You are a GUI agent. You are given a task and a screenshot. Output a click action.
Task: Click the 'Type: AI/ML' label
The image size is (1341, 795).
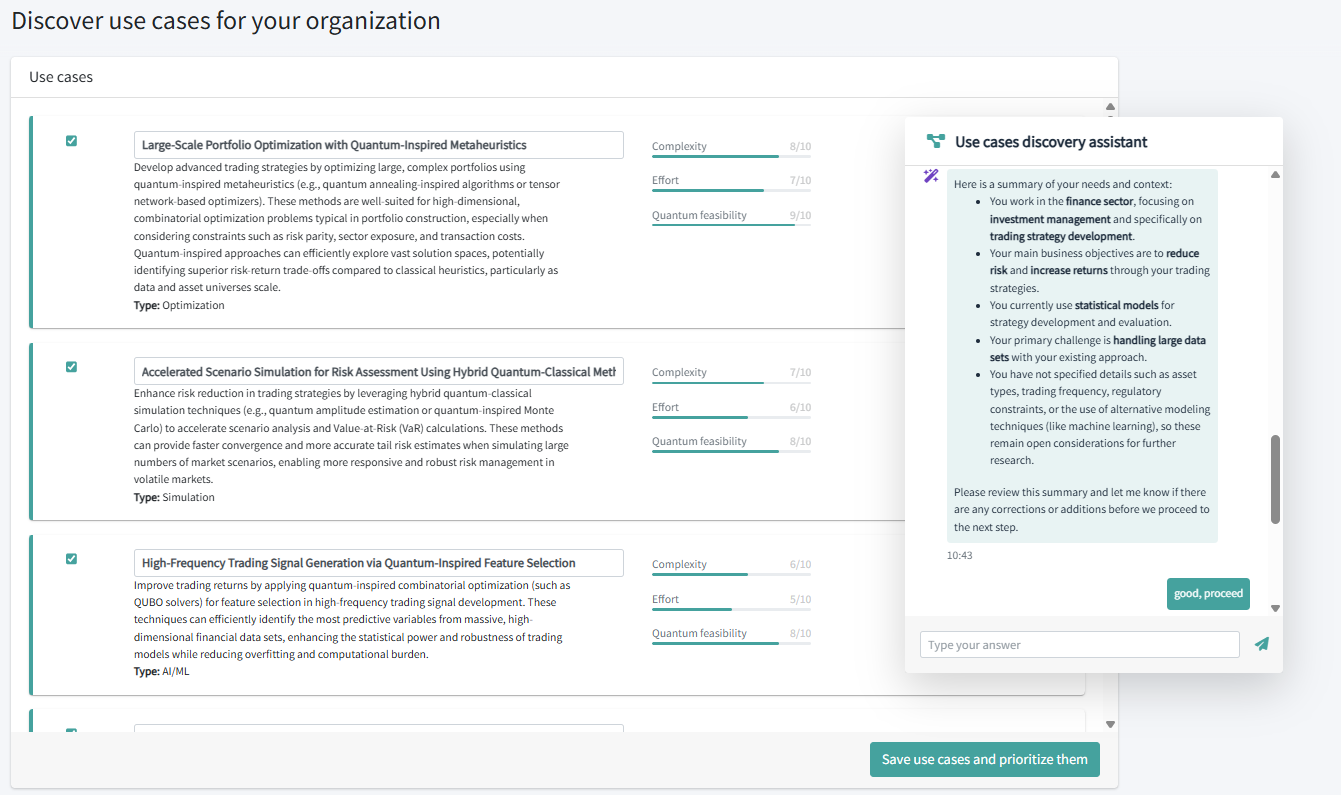[161, 671]
